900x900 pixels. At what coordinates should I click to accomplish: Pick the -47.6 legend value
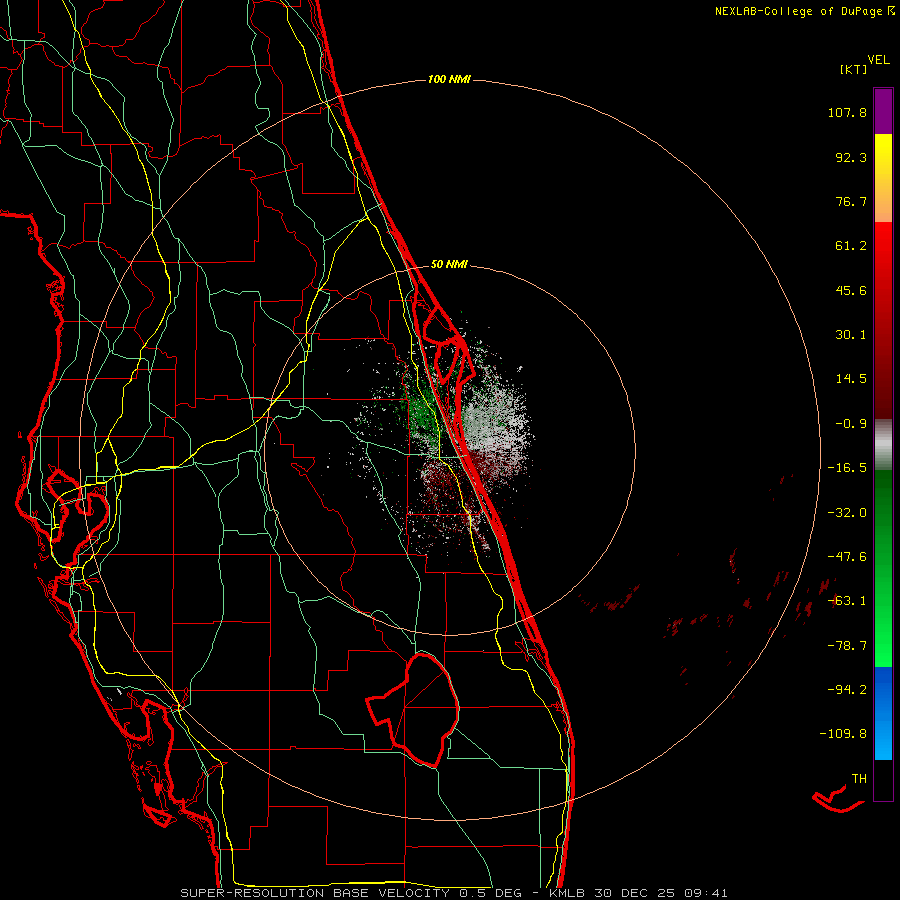pyautogui.click(x=847, y=557)
